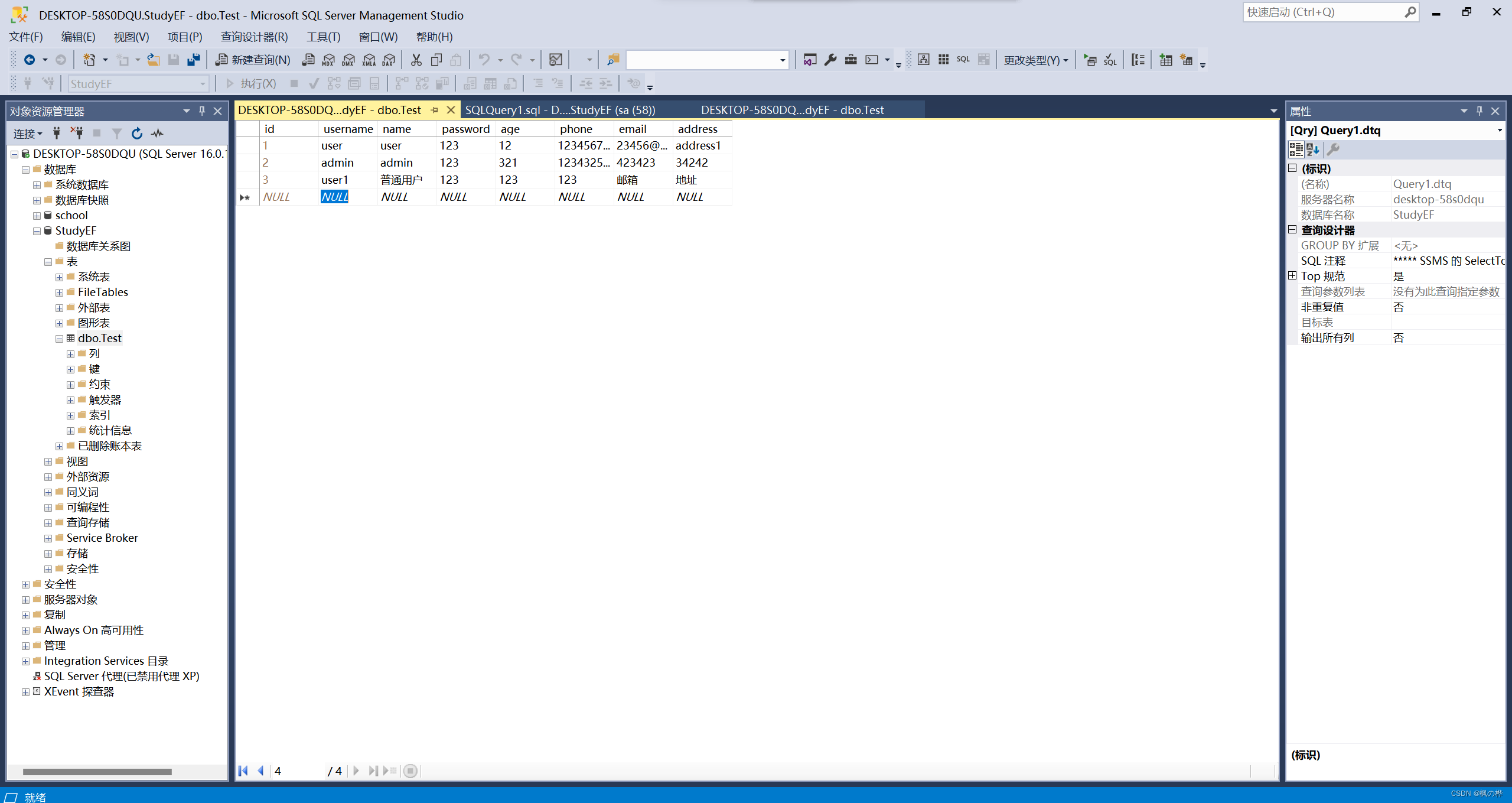Click the 新建查询(N) button
The height and width of the screenshot is (803, 1512).
pos(253,60)
